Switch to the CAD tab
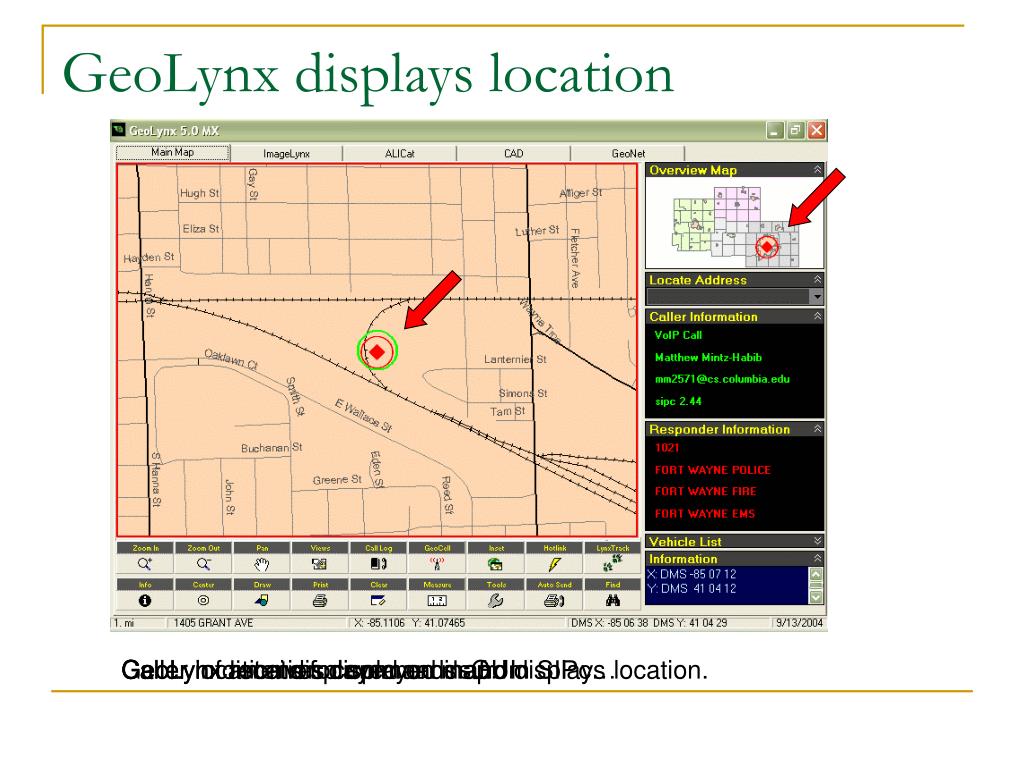This screenshot has height=768, width=1024. 513,153
